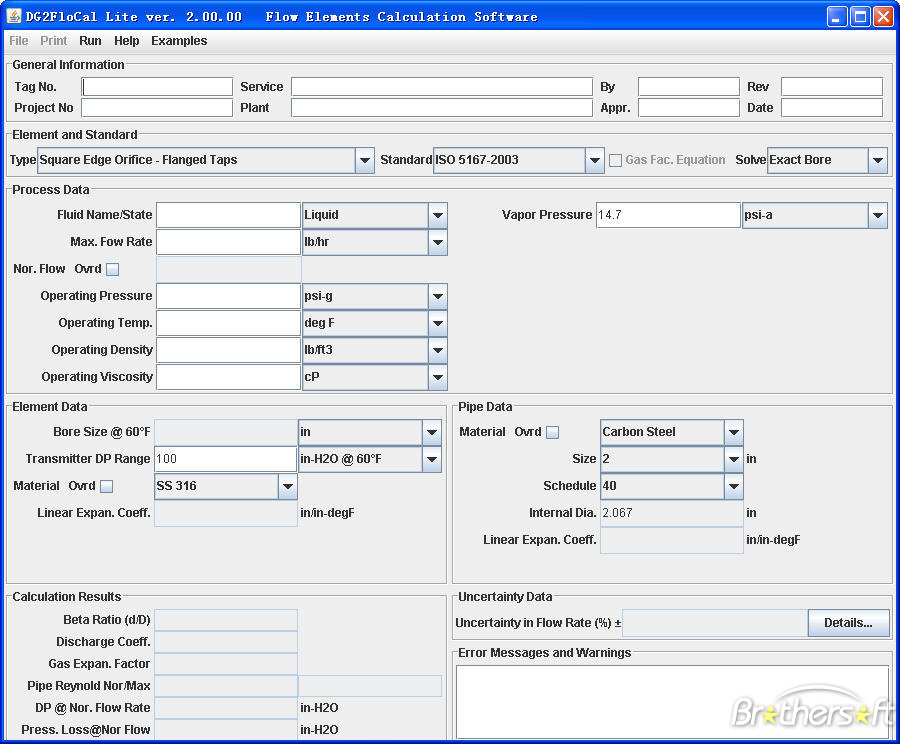Viewport: 900px width, 744px height.
Task: Enable the Nor. Flow Ovrd checkbox
Action: pos(112,269)
